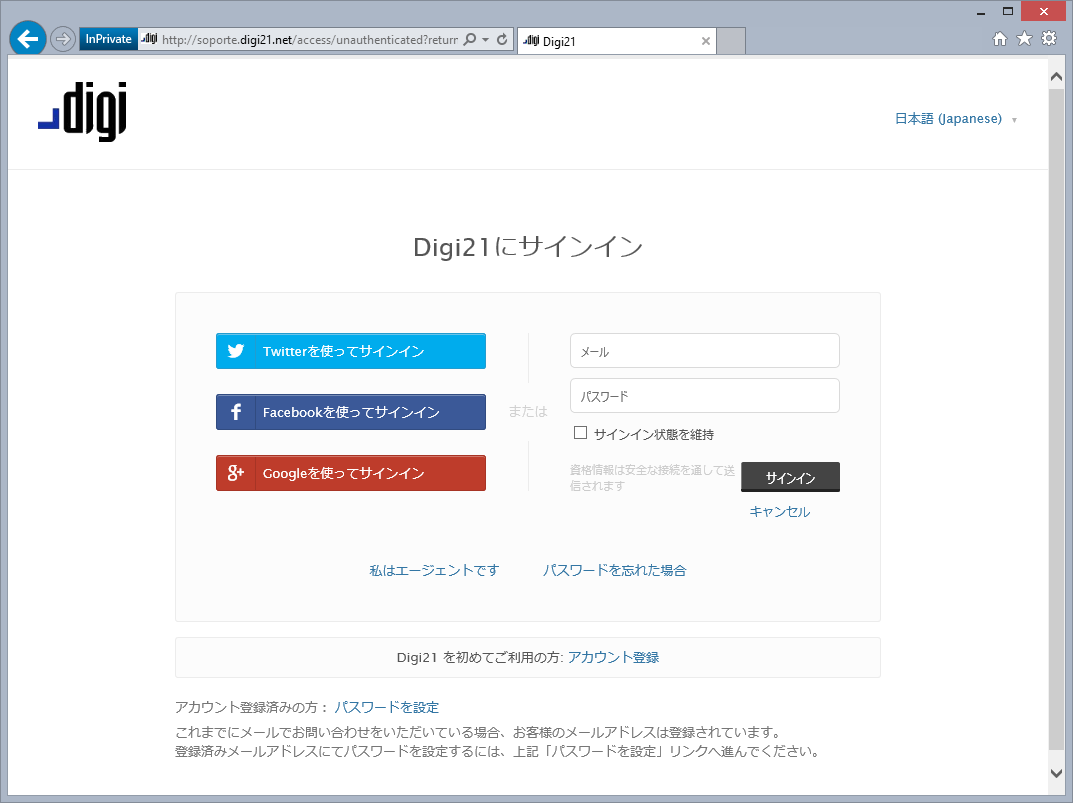
Task: Click the メール input field
Action: pyautogui.click(x=704, y=351)
